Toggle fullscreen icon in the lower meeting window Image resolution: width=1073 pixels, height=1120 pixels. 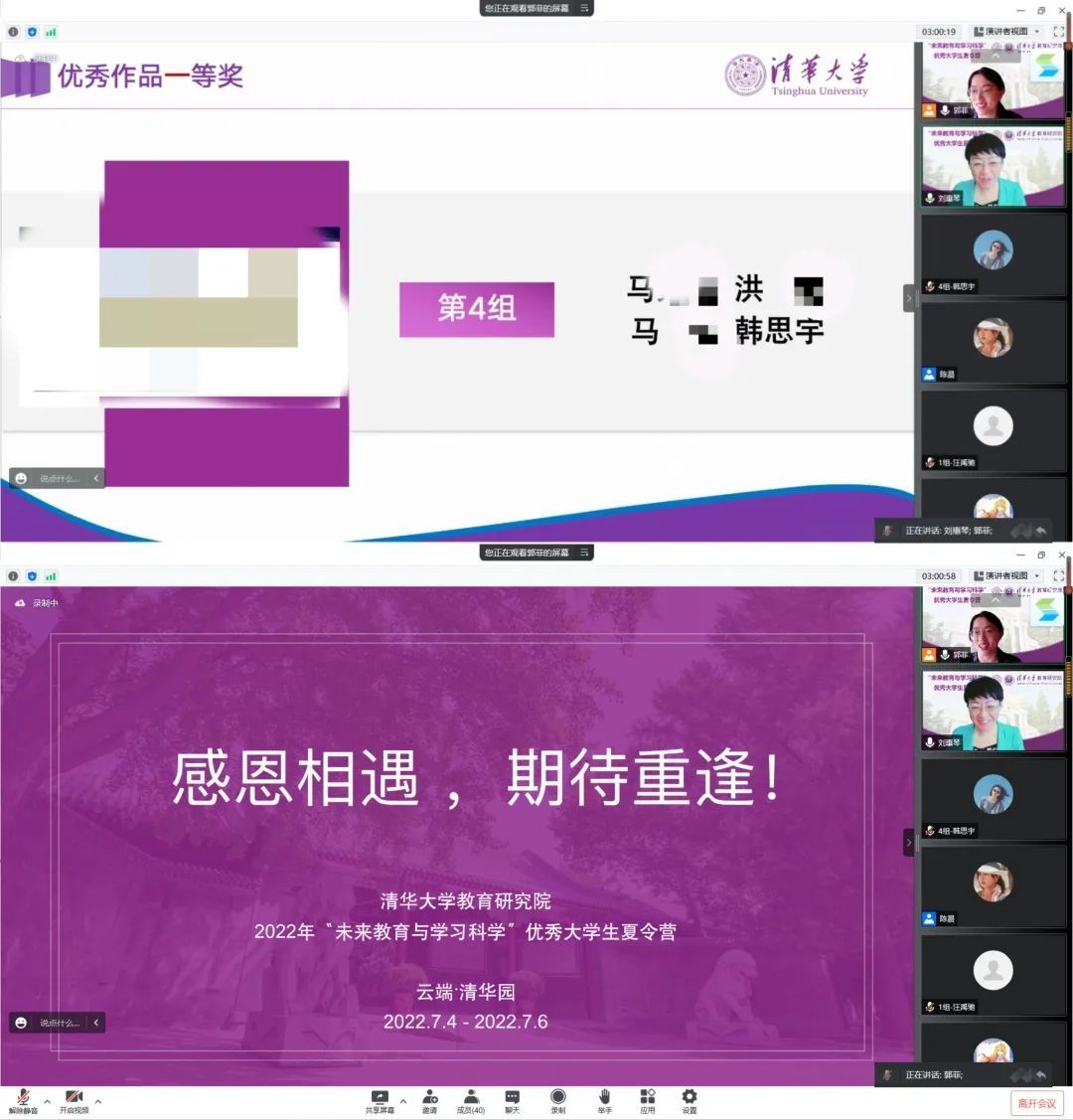[x=1058, y=576]
